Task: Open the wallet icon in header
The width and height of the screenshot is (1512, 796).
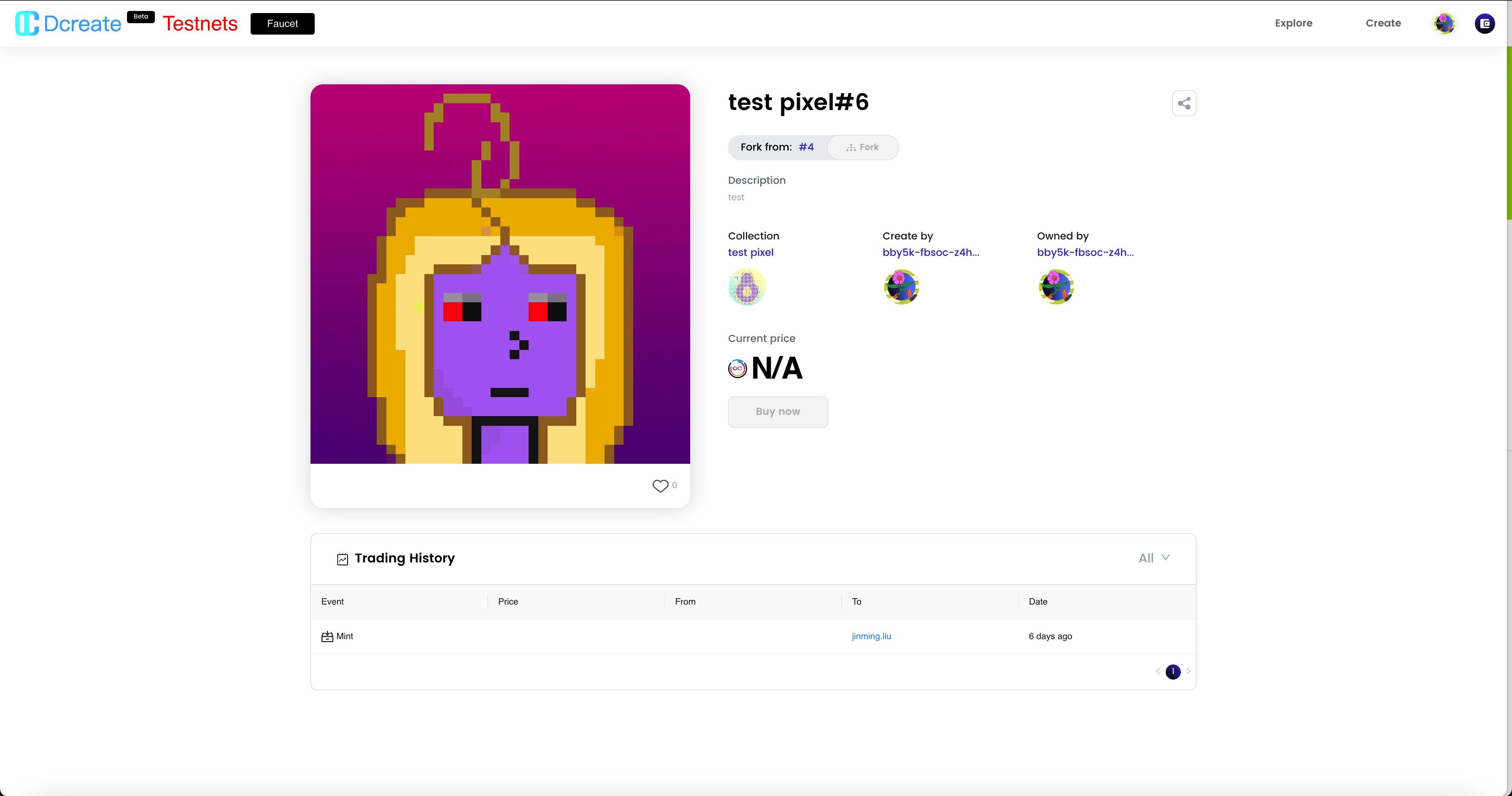Action: [1485, 24]
